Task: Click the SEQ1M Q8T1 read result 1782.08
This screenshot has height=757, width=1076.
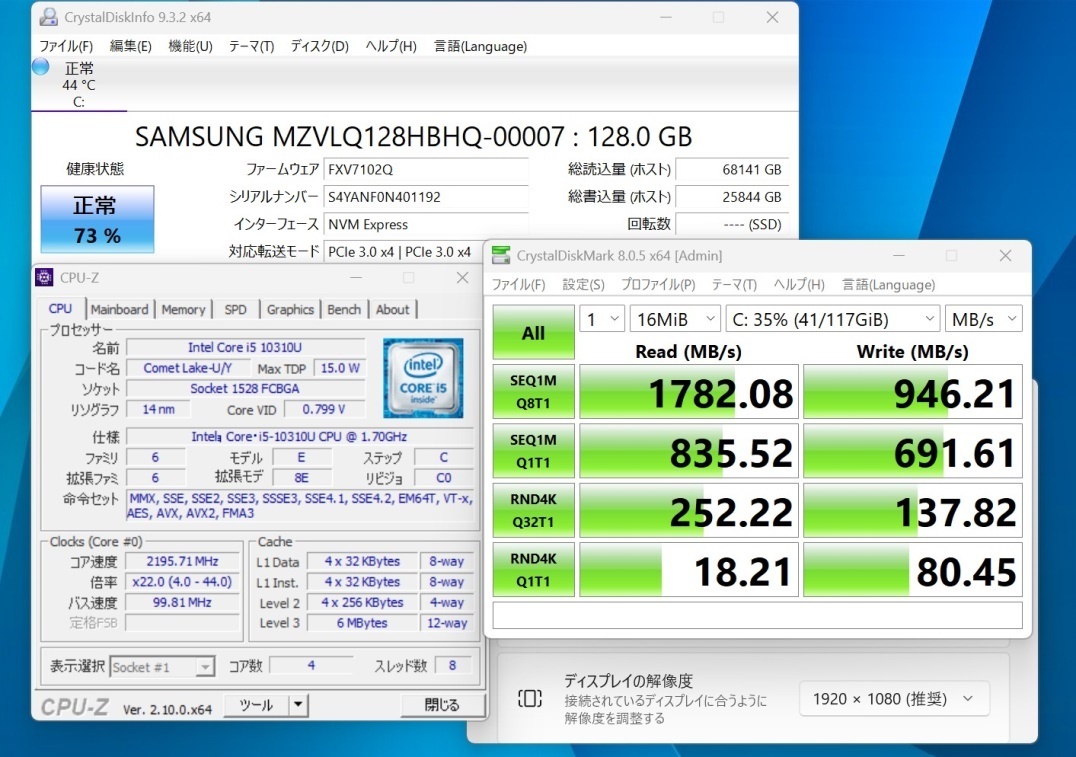Action: pos(689,391)
